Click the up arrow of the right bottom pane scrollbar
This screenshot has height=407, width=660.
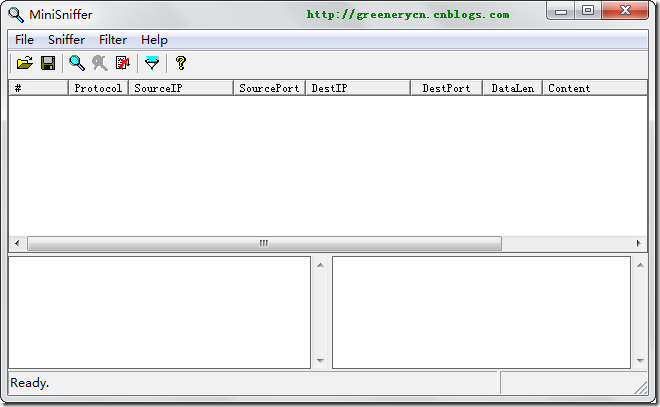(640, 265)
